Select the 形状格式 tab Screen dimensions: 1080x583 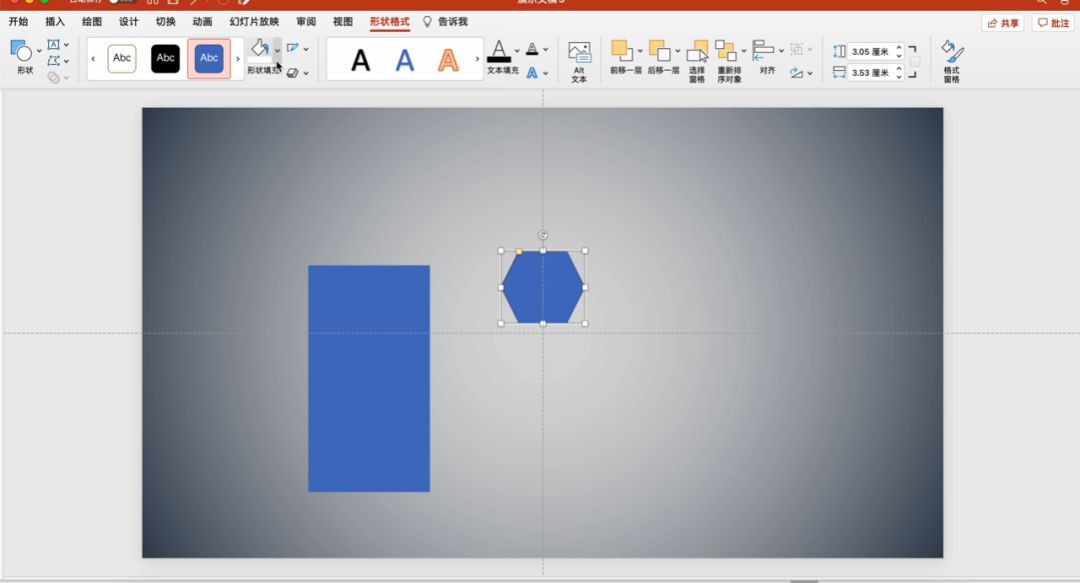coord(389,22)
